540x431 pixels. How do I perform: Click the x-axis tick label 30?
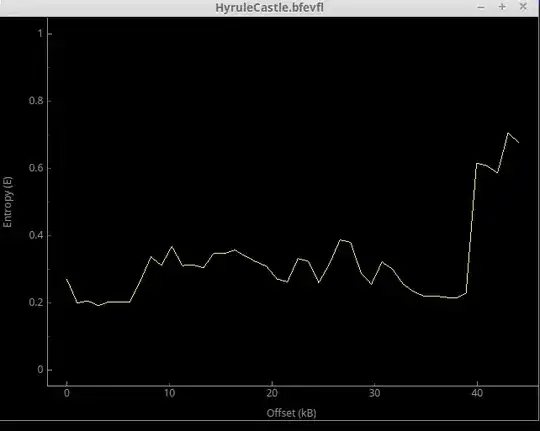point(374,393)
